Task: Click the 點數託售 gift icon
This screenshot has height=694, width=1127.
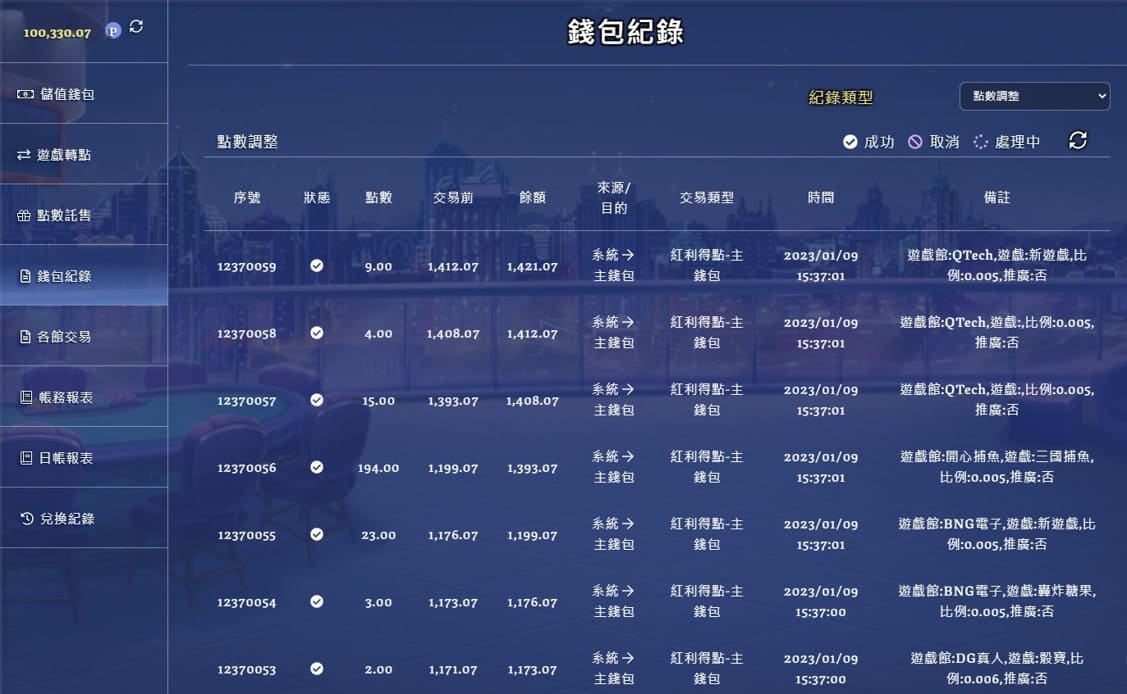Action: tap(24, 215)
